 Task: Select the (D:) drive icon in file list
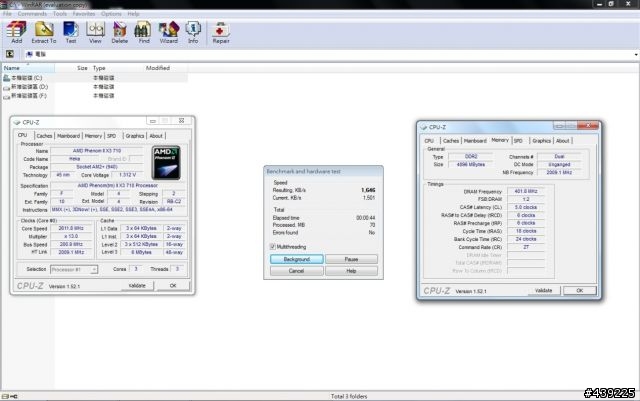[x=6, y=87]
